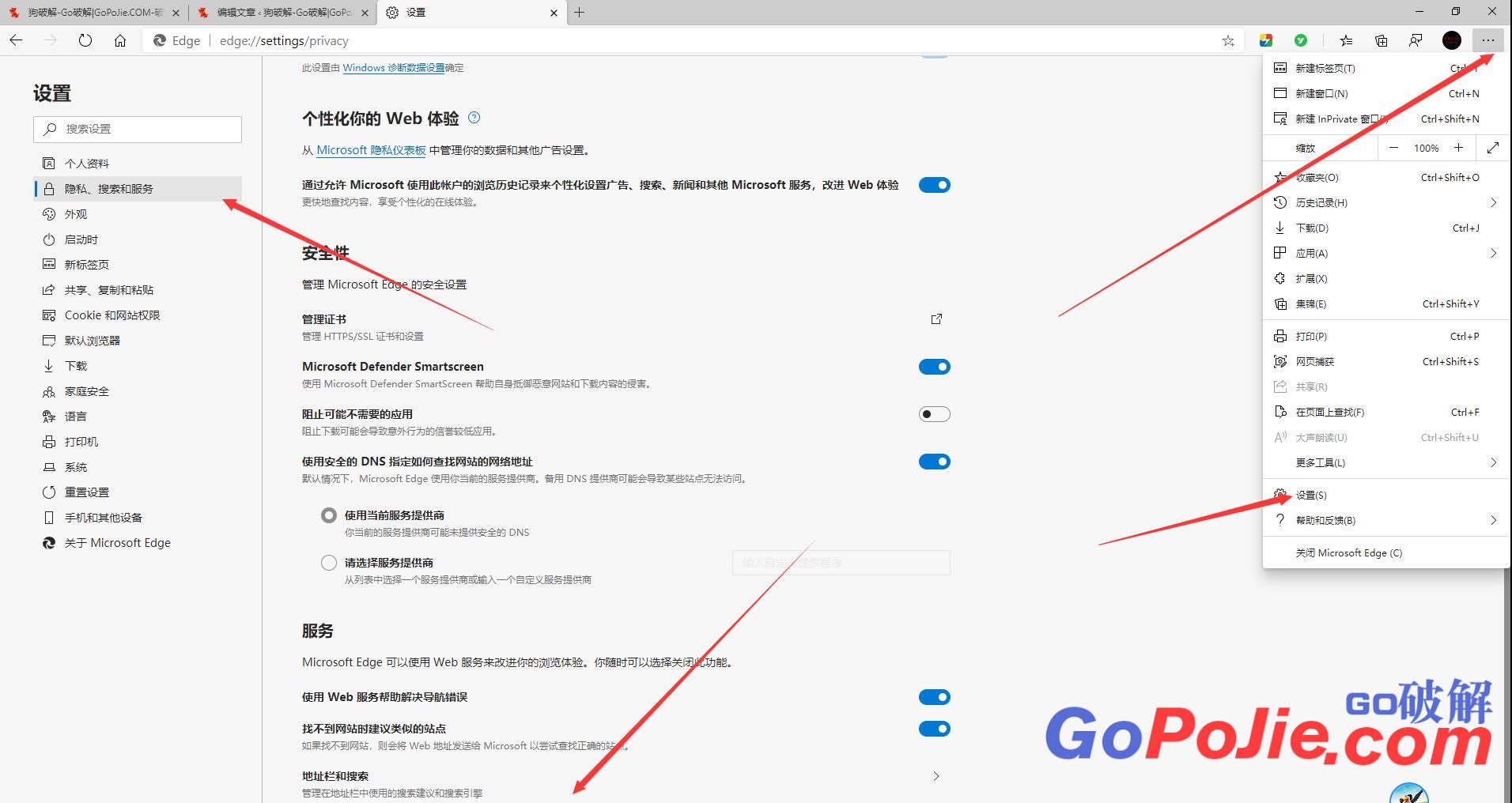Click the 搜索设置 search box
Screen dimensions: 1512x803
click(138, 130)
